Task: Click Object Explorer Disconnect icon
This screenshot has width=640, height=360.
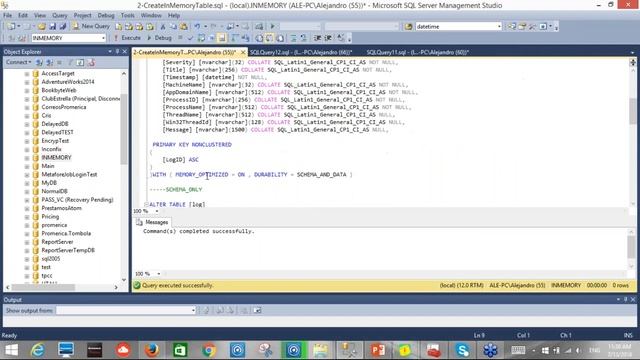Action: point(49,62)
